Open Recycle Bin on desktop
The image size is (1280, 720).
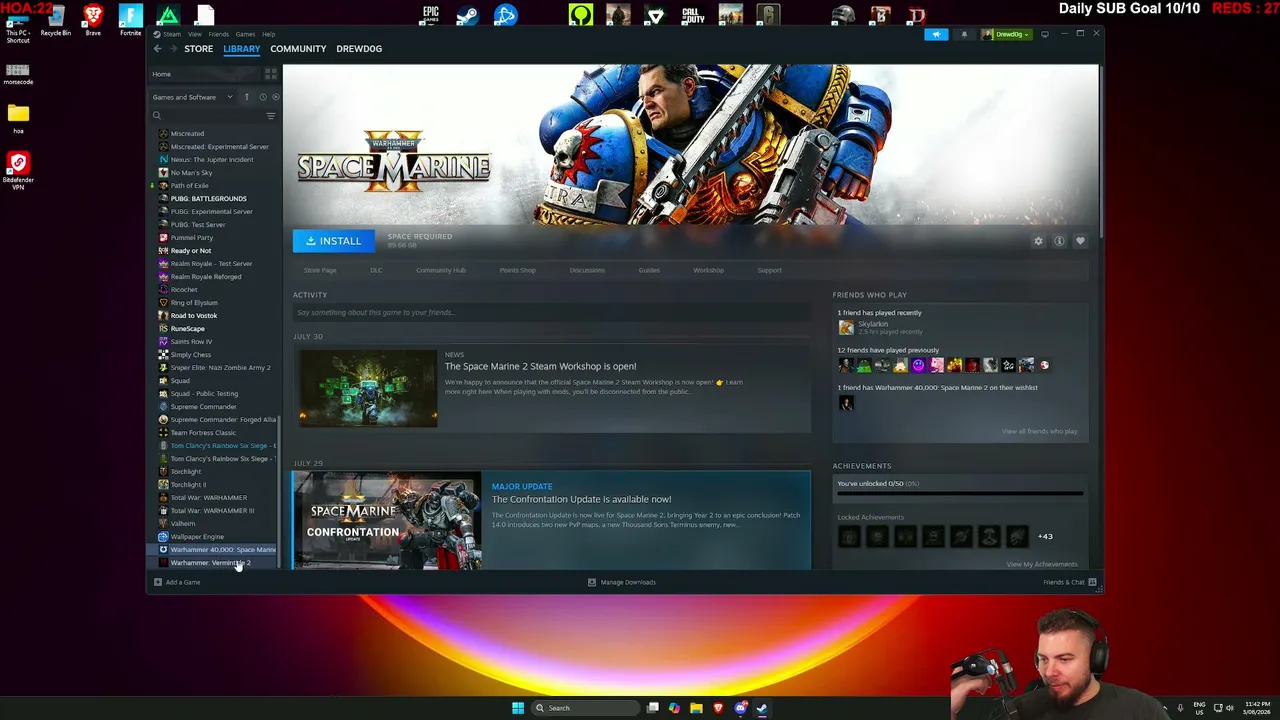tap(56, 19)
